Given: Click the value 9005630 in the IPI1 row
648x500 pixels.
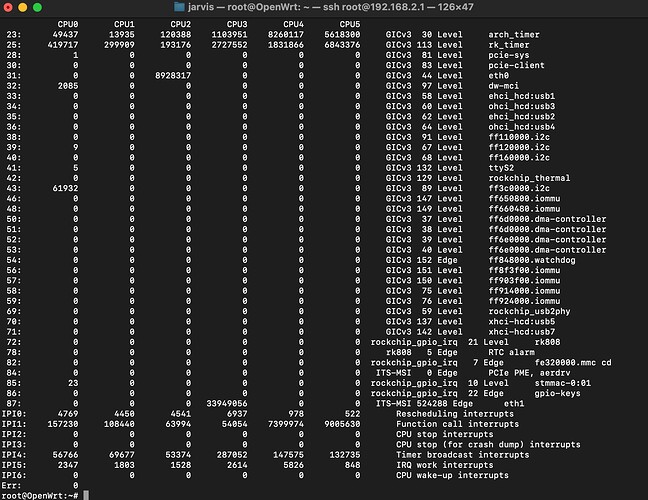Looking at the screenshot, I should [342, 424].
